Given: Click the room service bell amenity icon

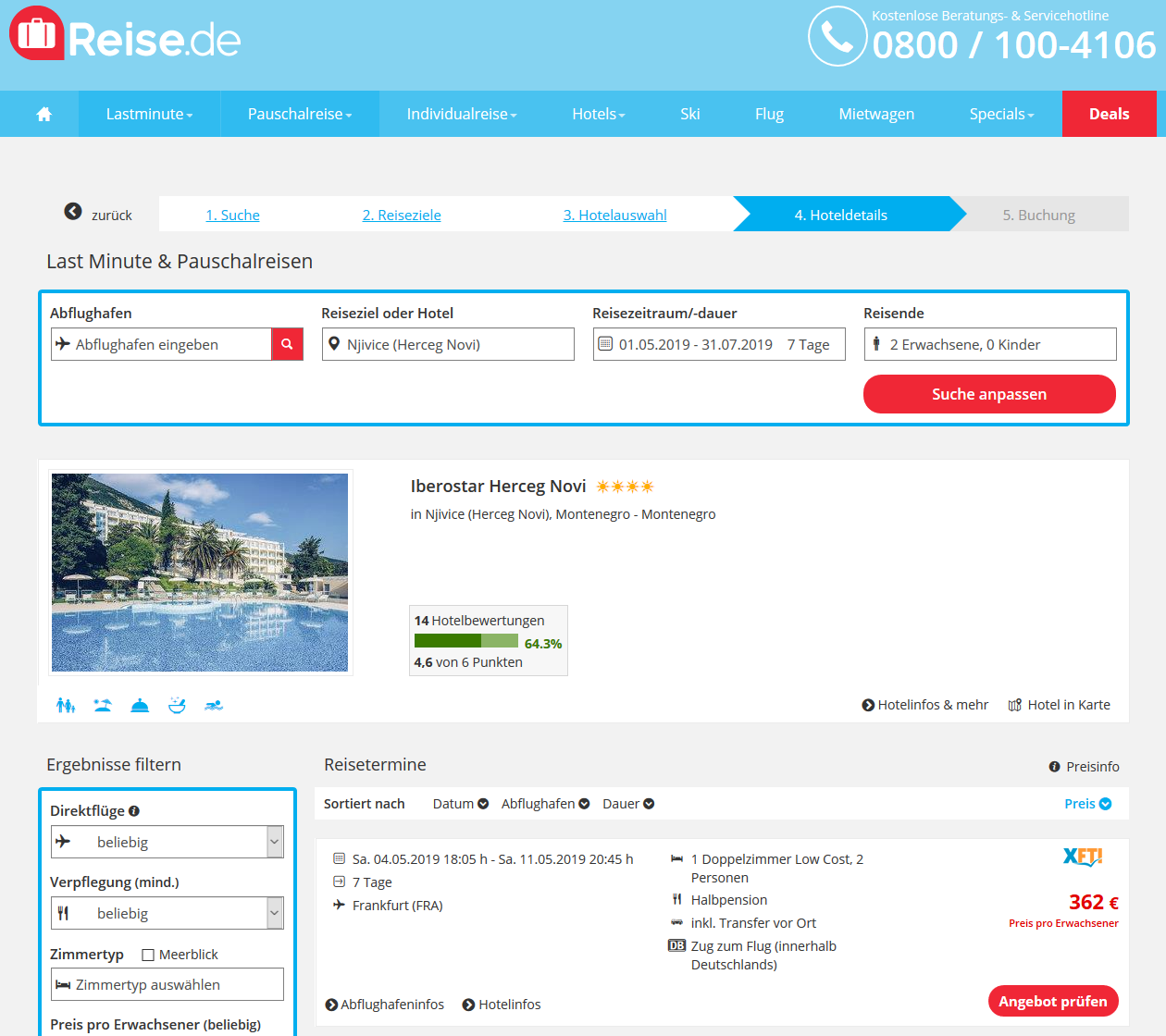Looking at the screenshot, I should [140, 705].
